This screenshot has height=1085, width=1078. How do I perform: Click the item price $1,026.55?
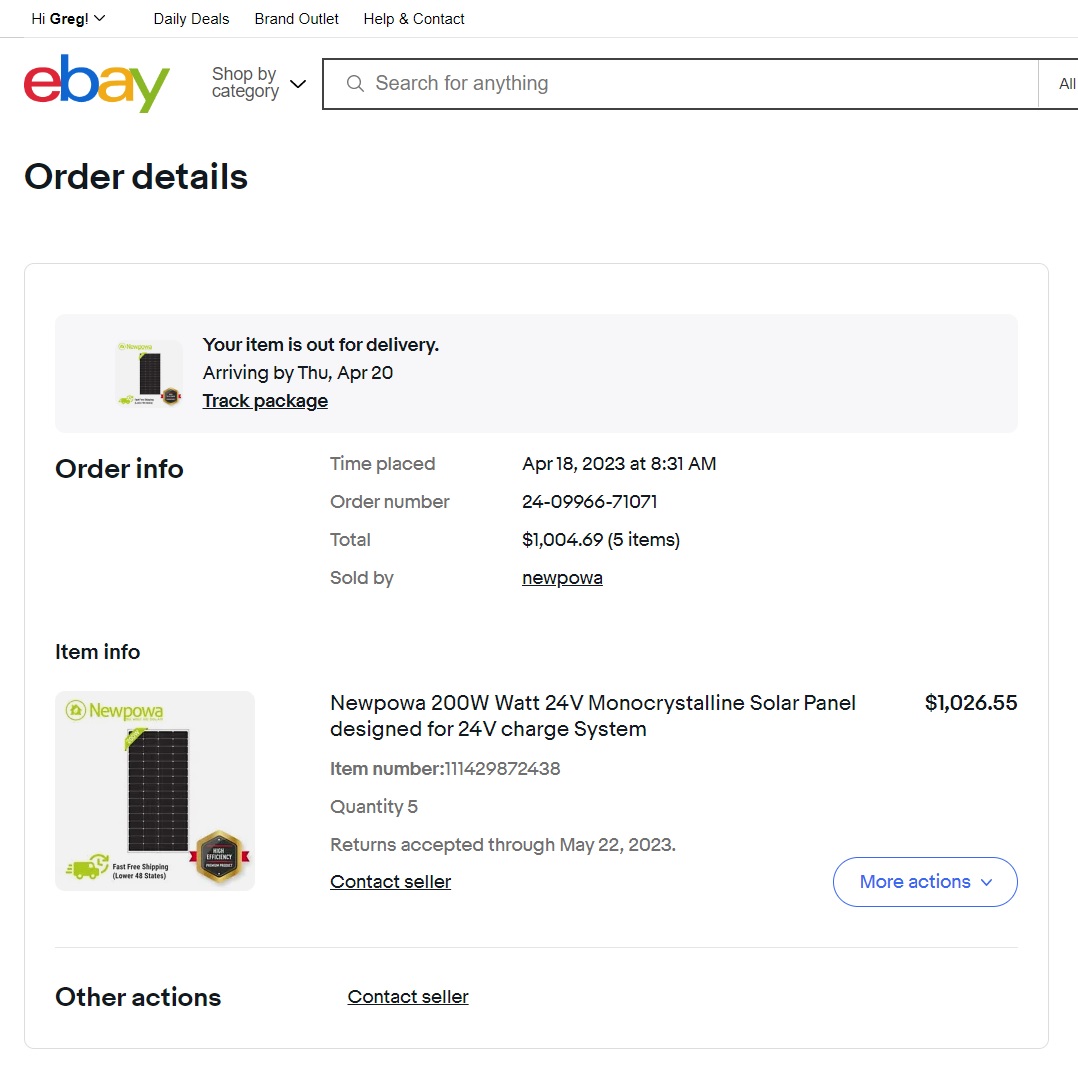coord(970,703)
